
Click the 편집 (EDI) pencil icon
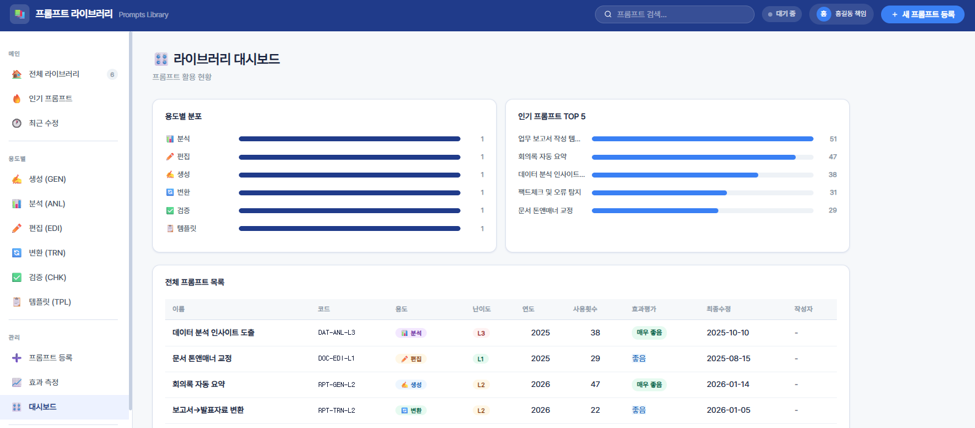[17, 228]
